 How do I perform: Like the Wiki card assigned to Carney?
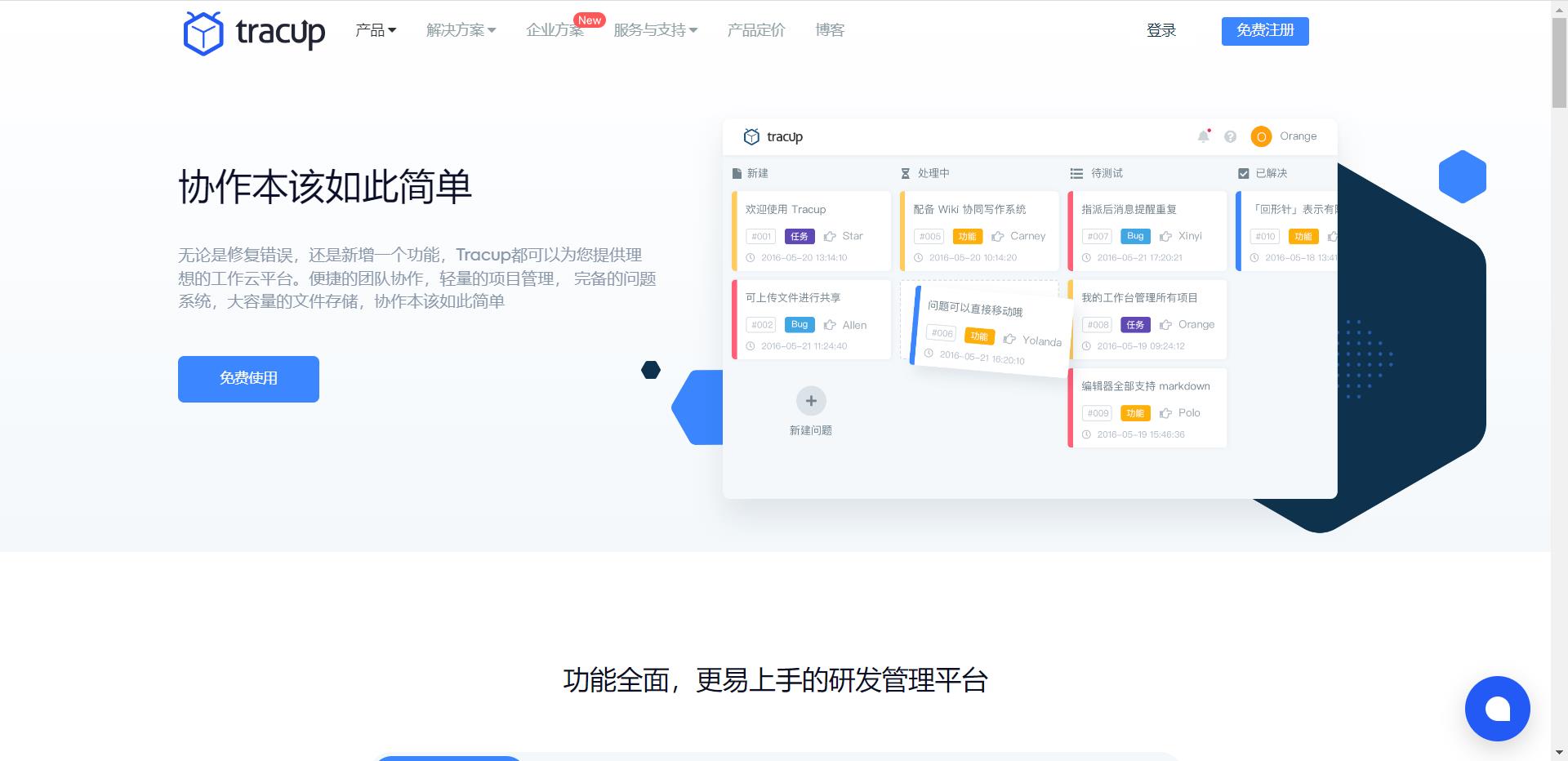pos(997,236)
